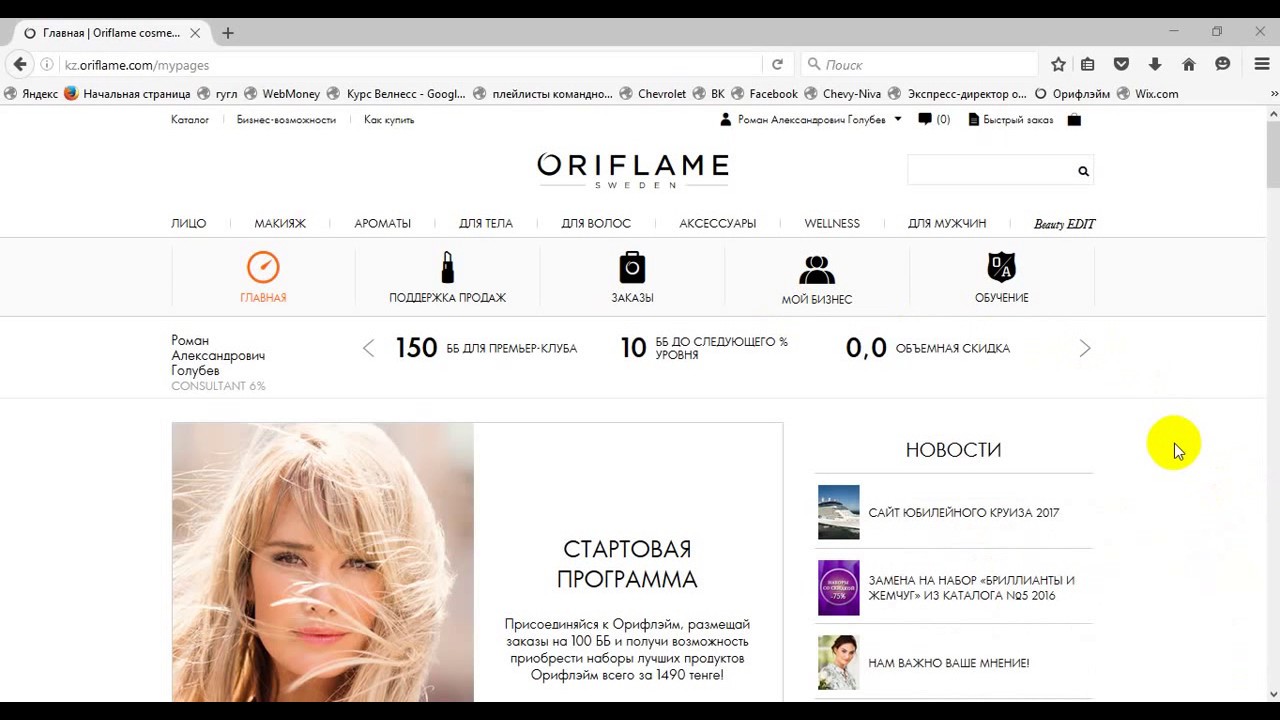The height and width of the screenshot is (720, 1280).
Task: Open the Орифлэйм bookmark
Action: pos(1072,94)
